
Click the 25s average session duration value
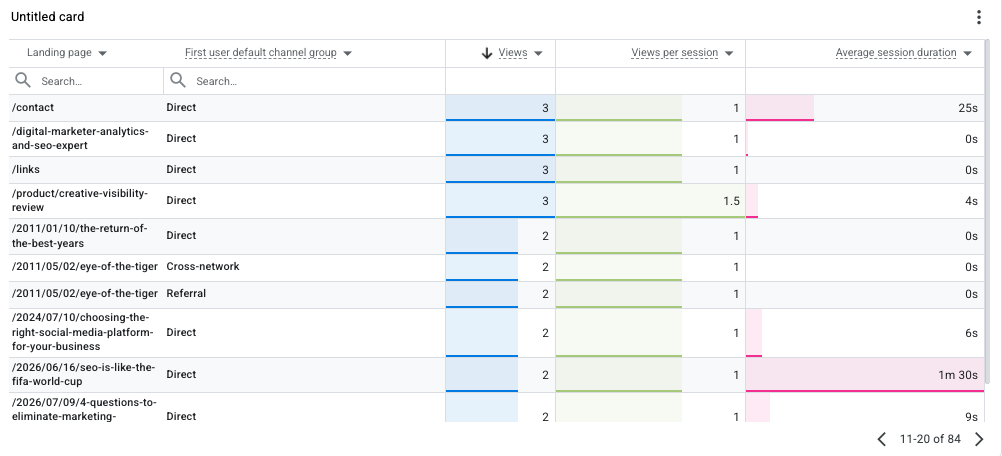point(968,109)
